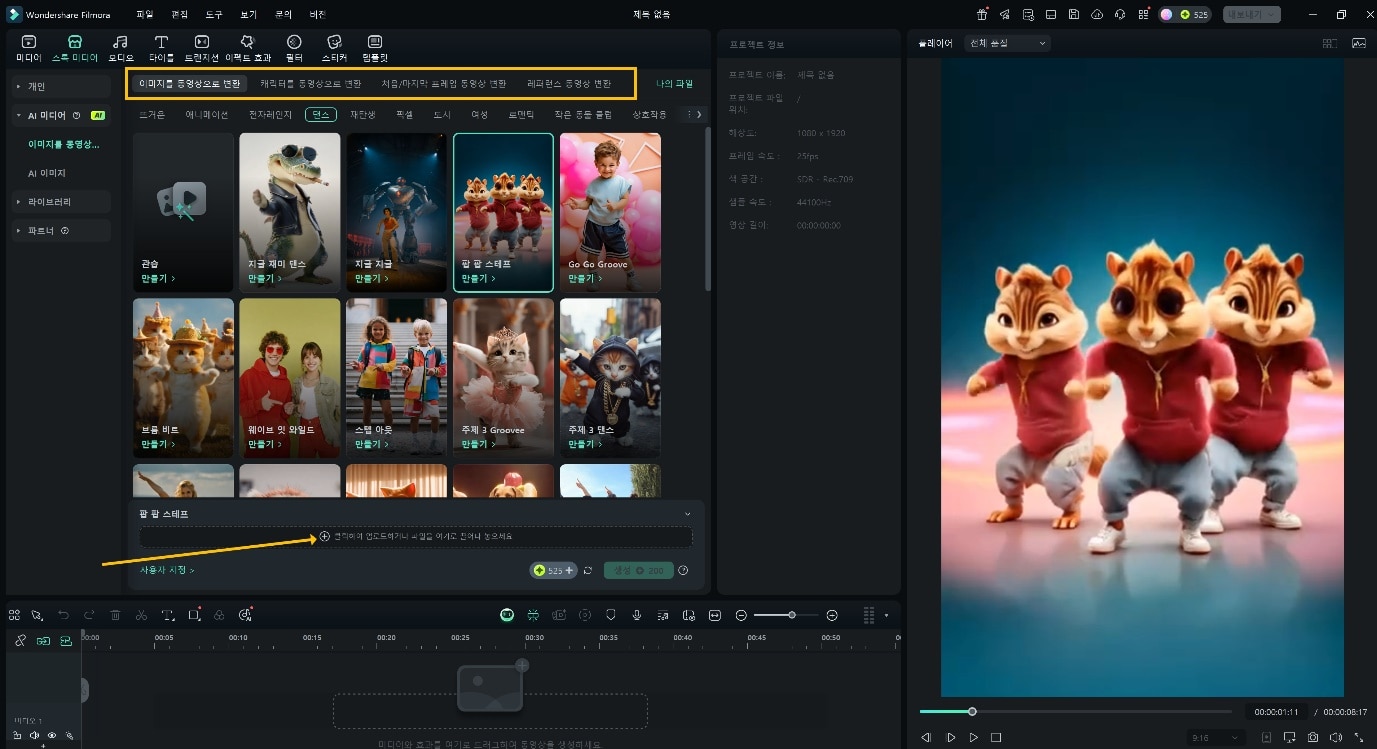Click the trash delete icon in timeline toolbar

(x=115, y=615)
